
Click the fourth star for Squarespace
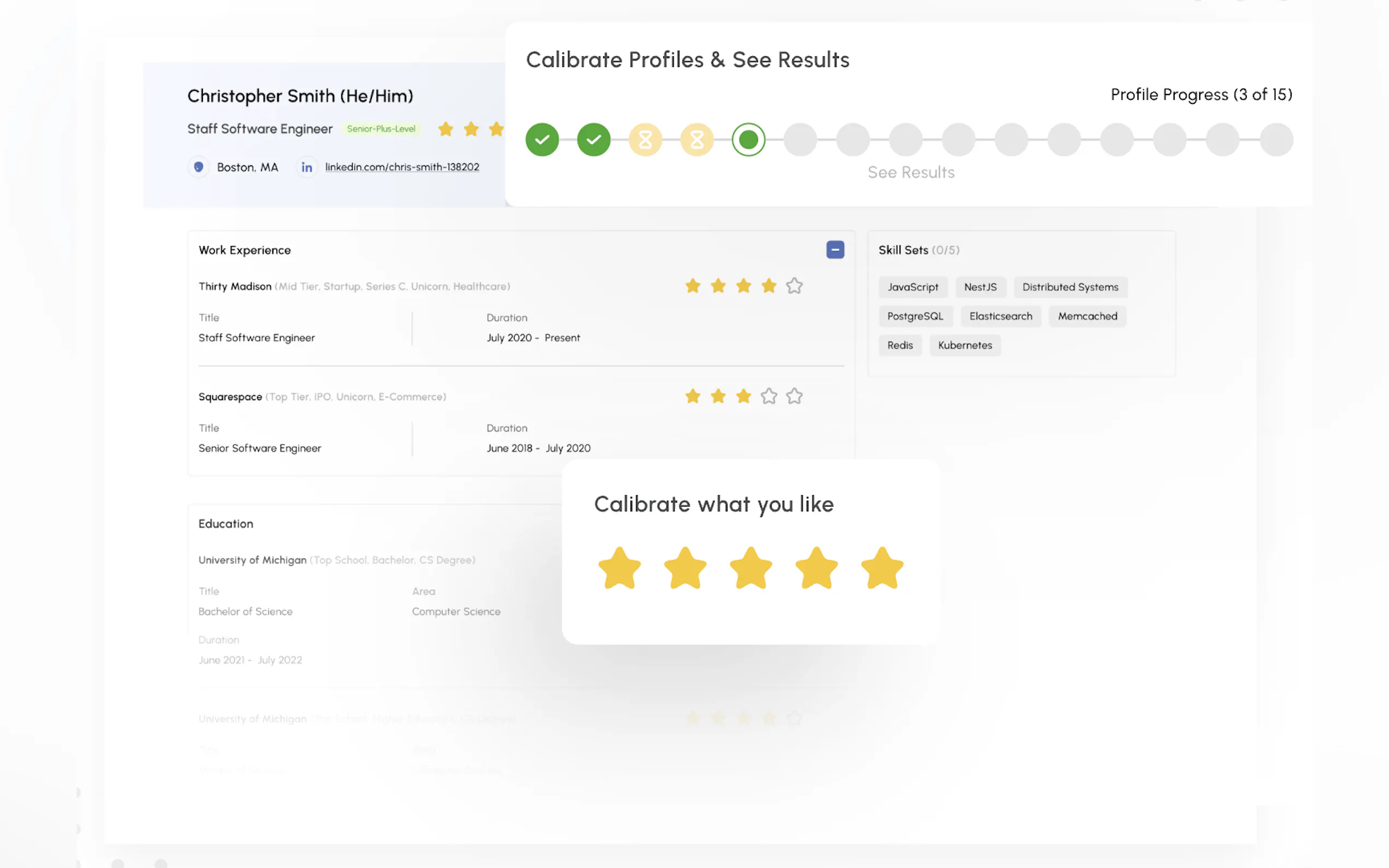tap(768, 396)
